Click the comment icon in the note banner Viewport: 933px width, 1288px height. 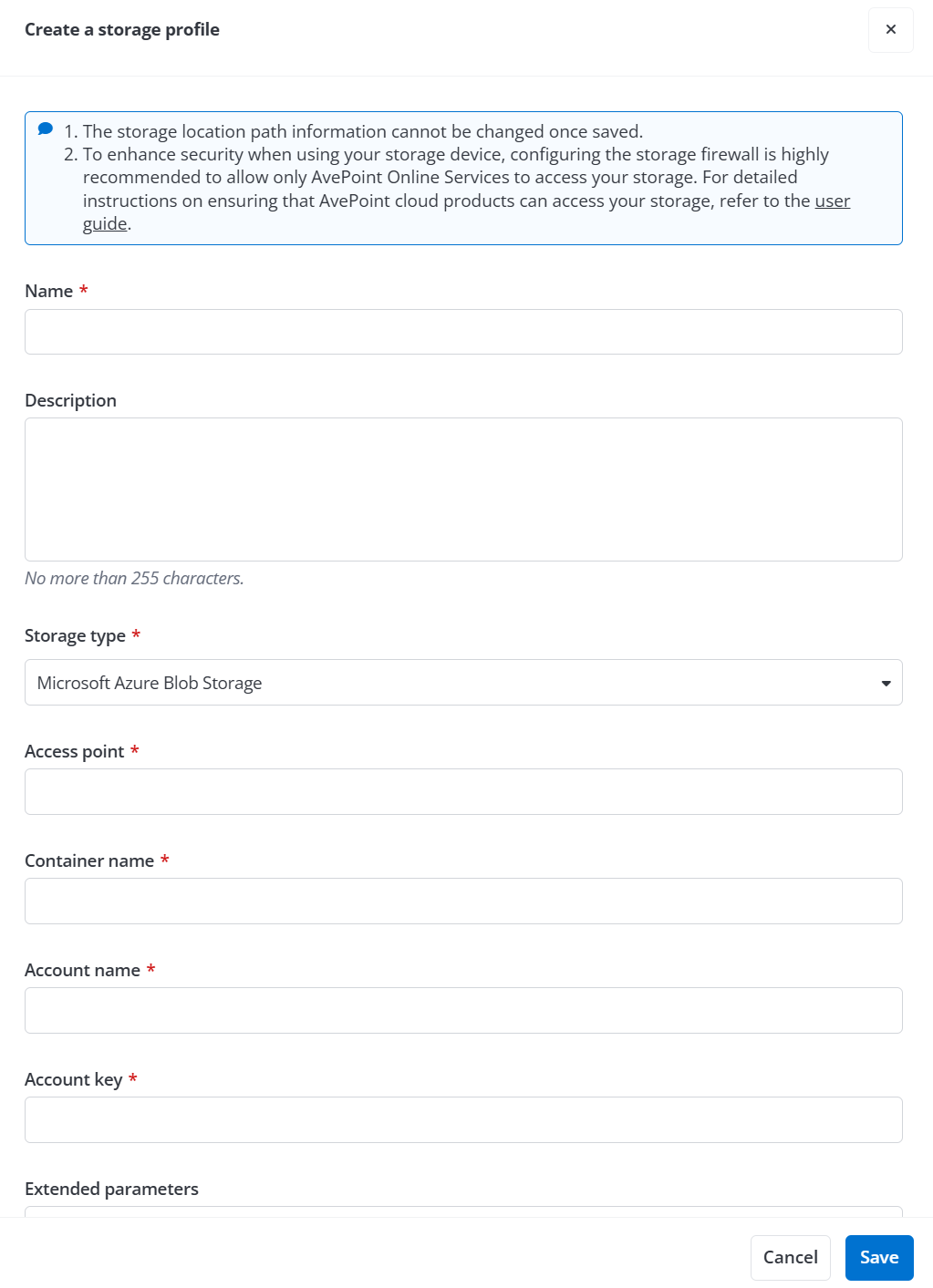(x=44, y=128)
